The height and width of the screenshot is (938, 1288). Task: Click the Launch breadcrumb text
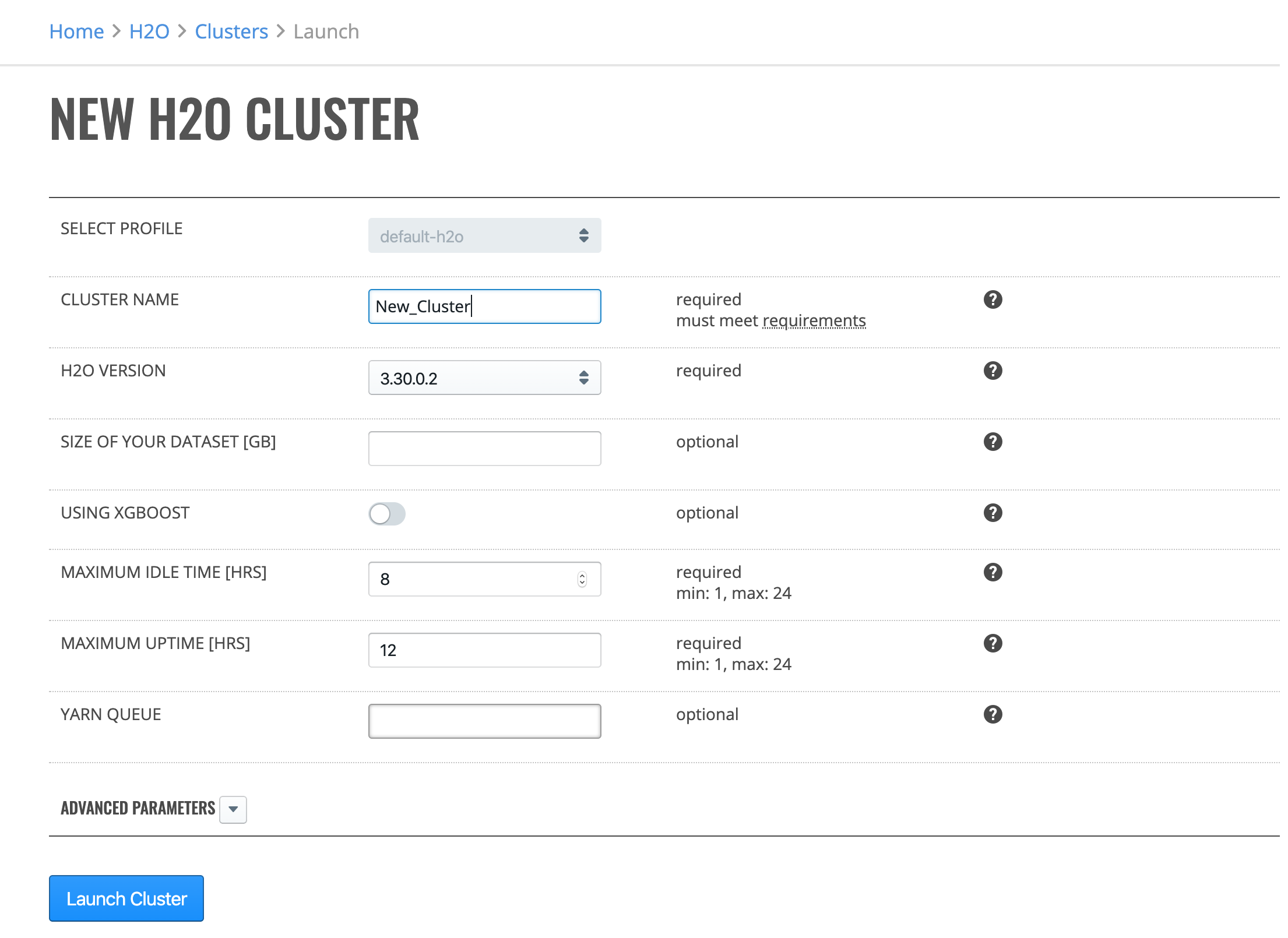pyautogui.click(x=326, y=31)
